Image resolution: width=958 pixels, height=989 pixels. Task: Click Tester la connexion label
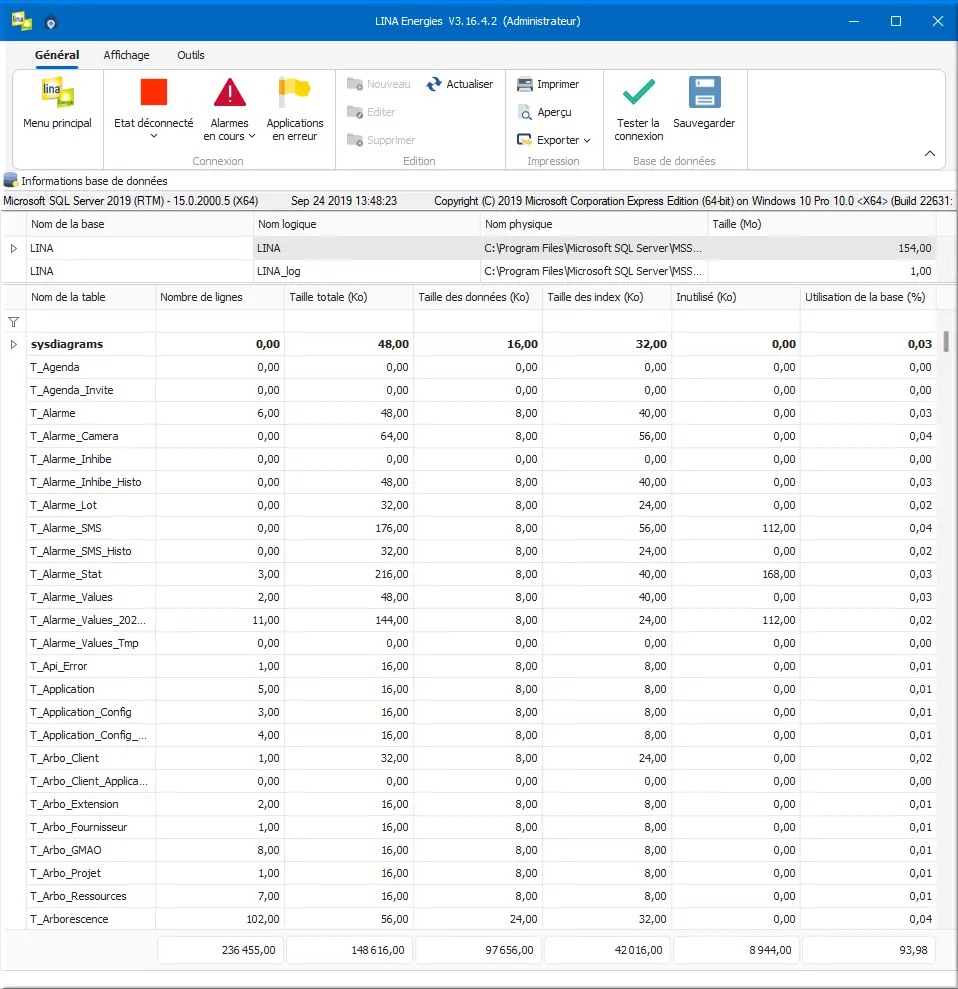638,129
